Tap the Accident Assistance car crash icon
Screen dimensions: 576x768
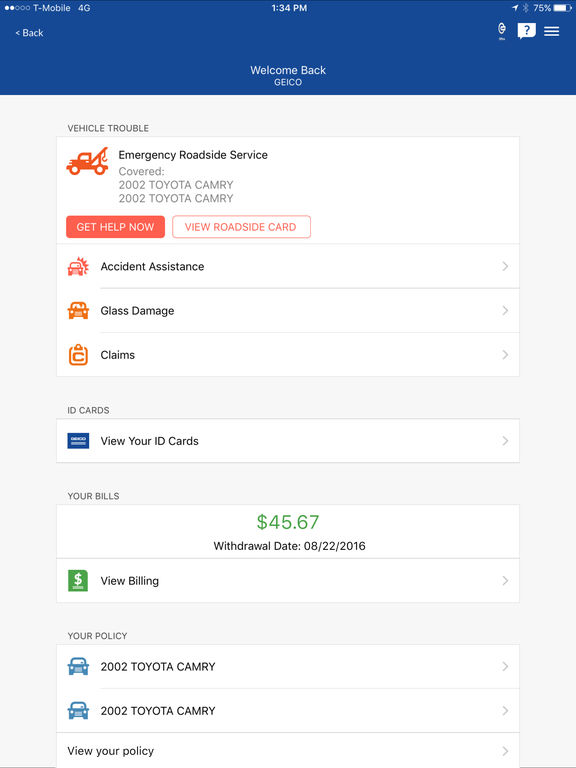78,266
